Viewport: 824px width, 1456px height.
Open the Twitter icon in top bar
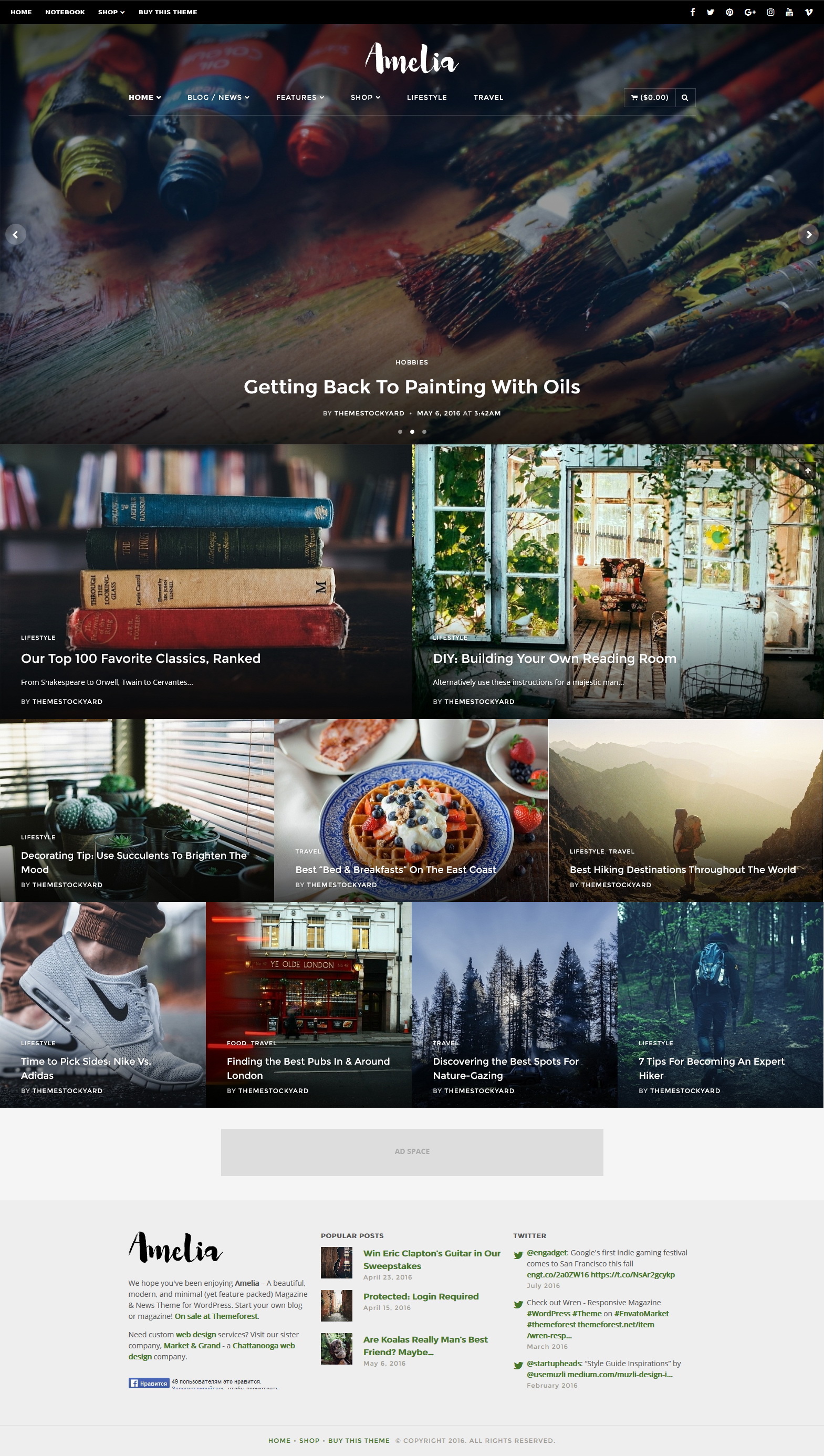710,12
